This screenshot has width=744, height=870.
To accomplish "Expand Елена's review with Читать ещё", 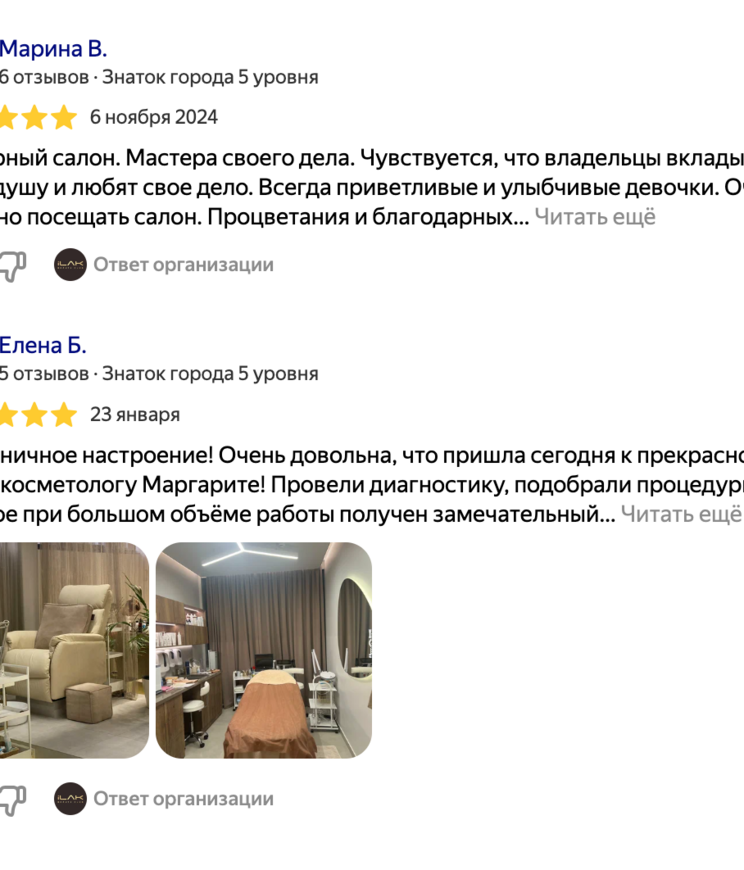I will click(x=681, y=514).
